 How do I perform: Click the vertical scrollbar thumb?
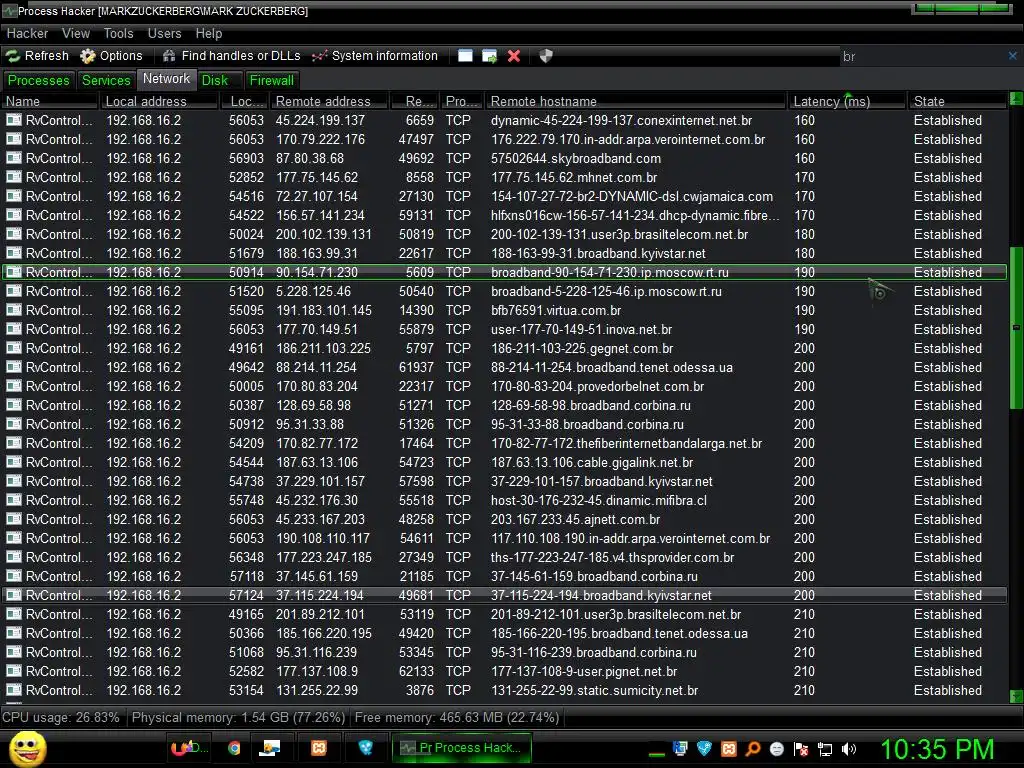pos(1016,327)
